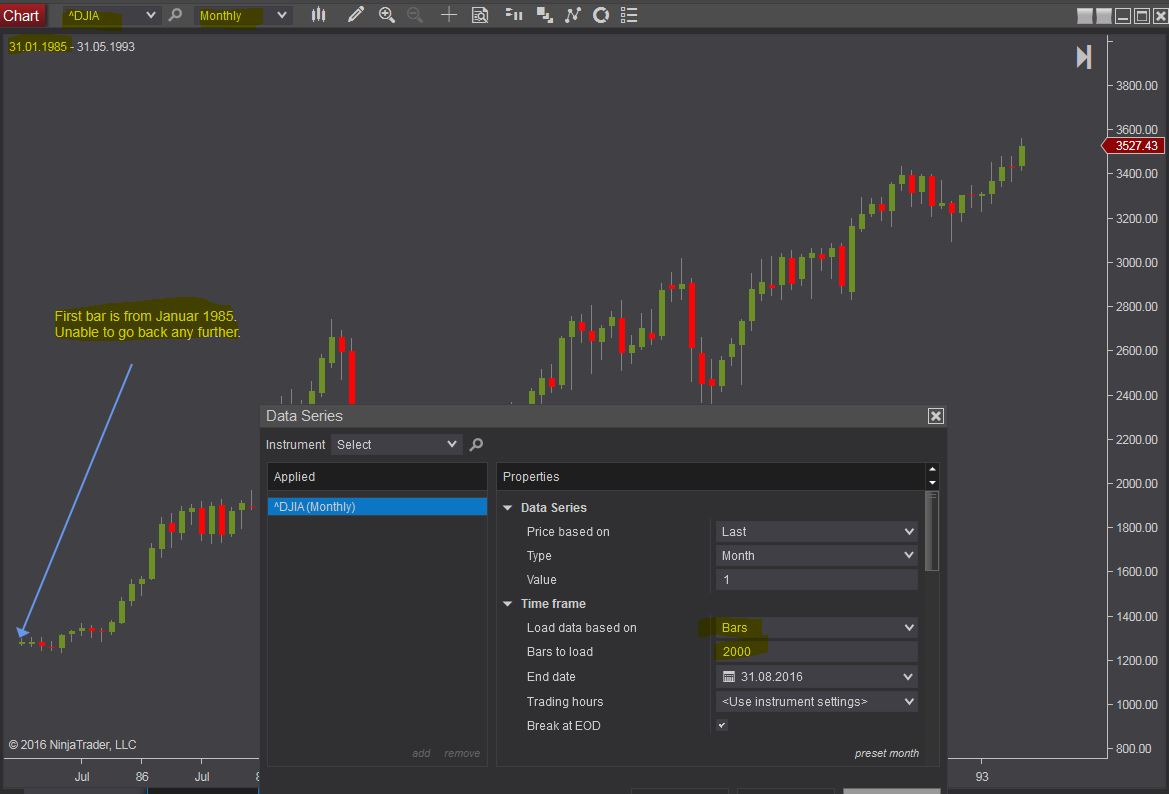Screen dimensions: 1169x794
Task: Open the Indicators zigzag line icon
Action: click(573, 15)
